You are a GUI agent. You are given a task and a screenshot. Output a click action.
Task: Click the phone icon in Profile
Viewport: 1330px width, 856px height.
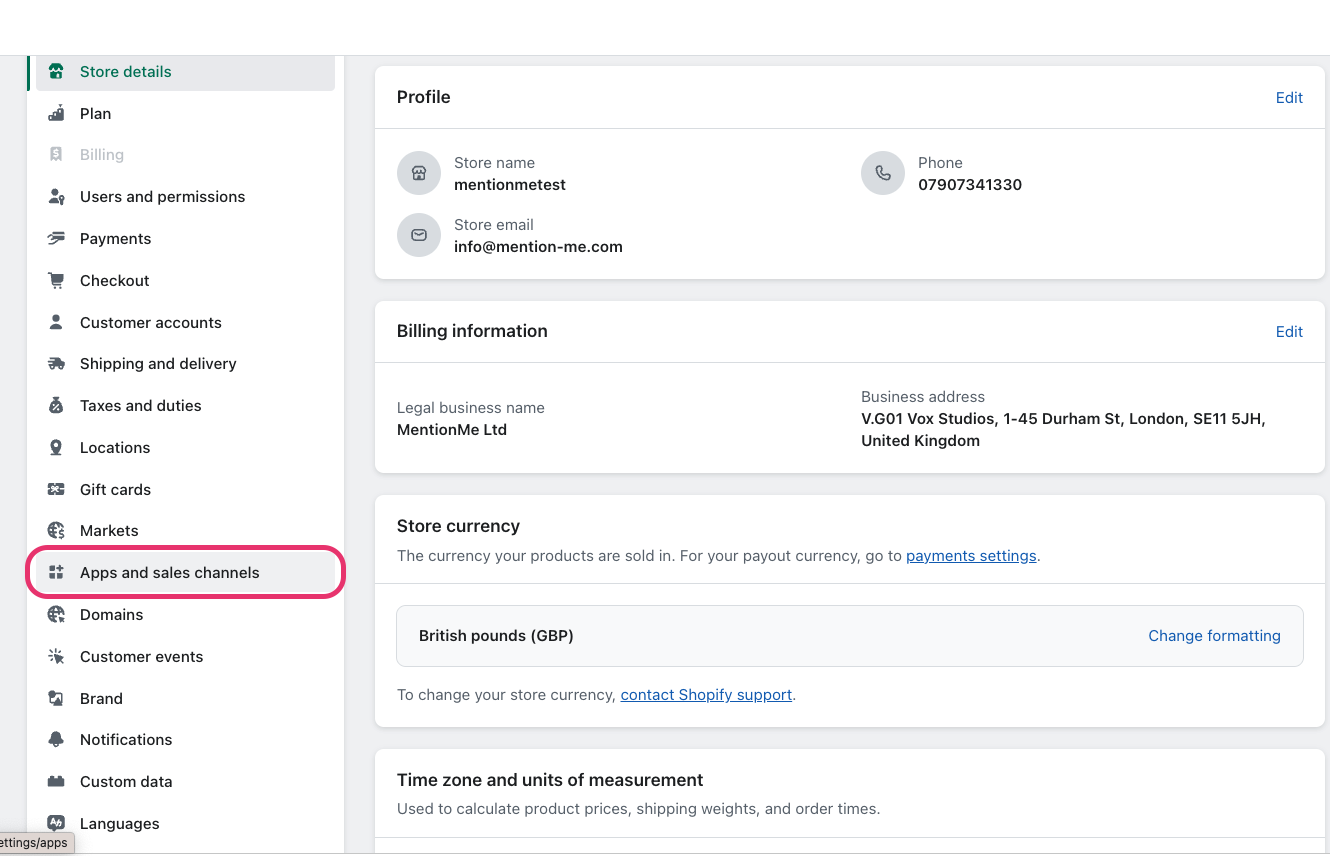[x=883, y=174]
